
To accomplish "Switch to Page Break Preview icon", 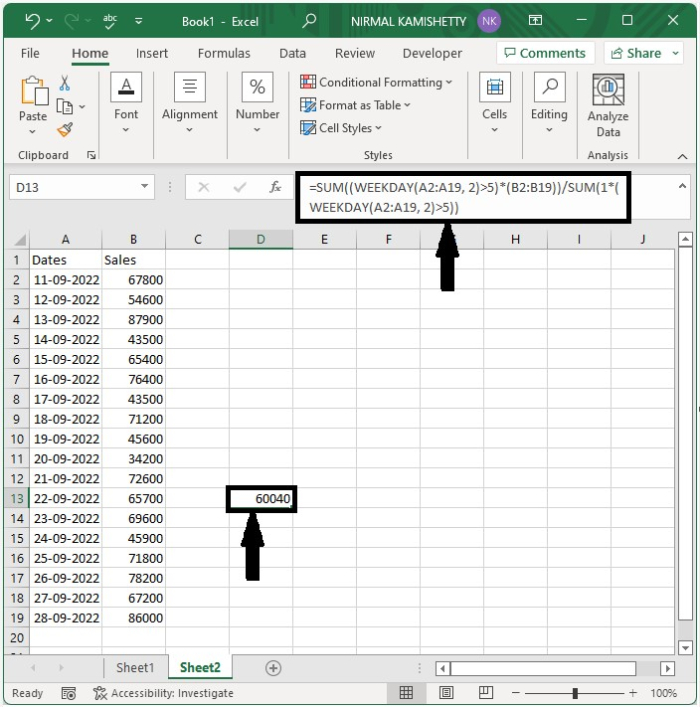I will 486,693.
